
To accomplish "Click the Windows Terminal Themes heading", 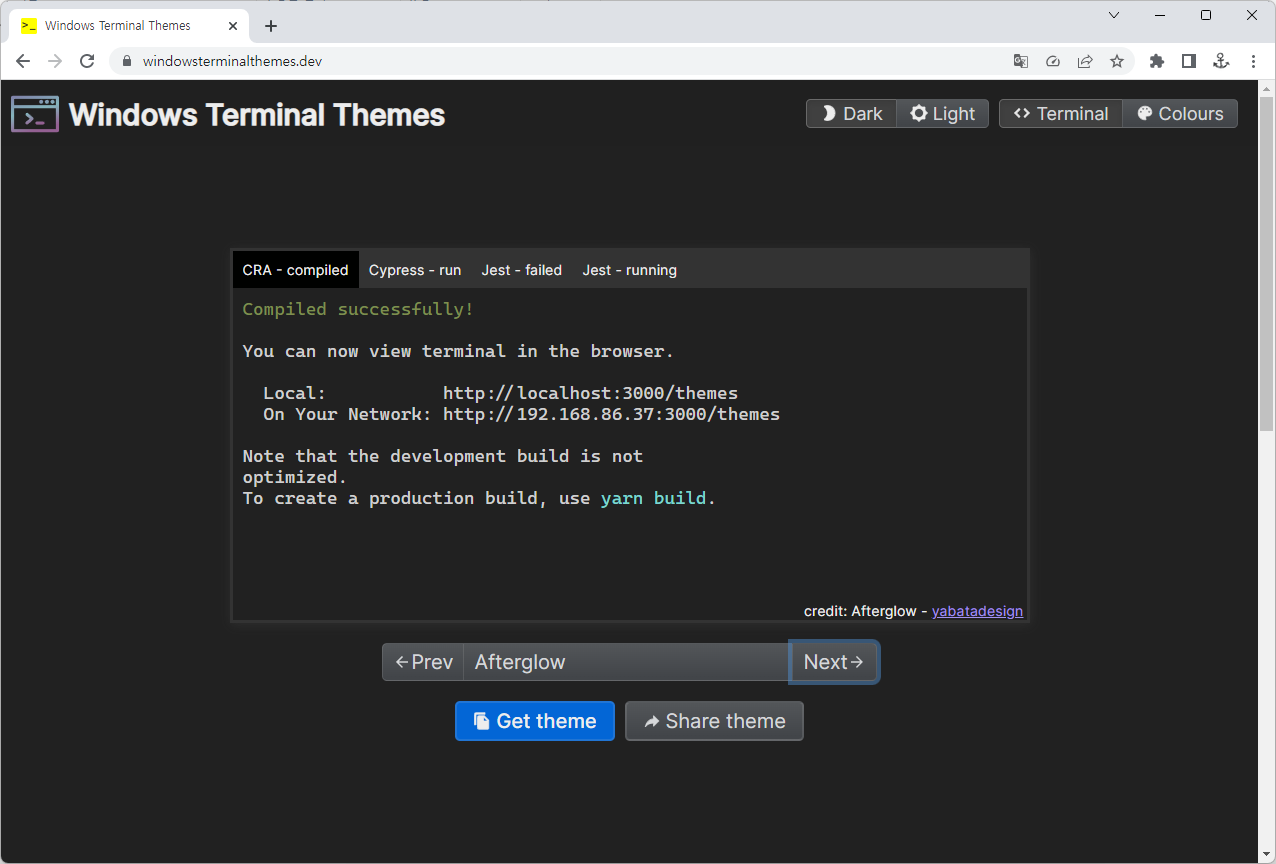I will (x=257, y=115).
